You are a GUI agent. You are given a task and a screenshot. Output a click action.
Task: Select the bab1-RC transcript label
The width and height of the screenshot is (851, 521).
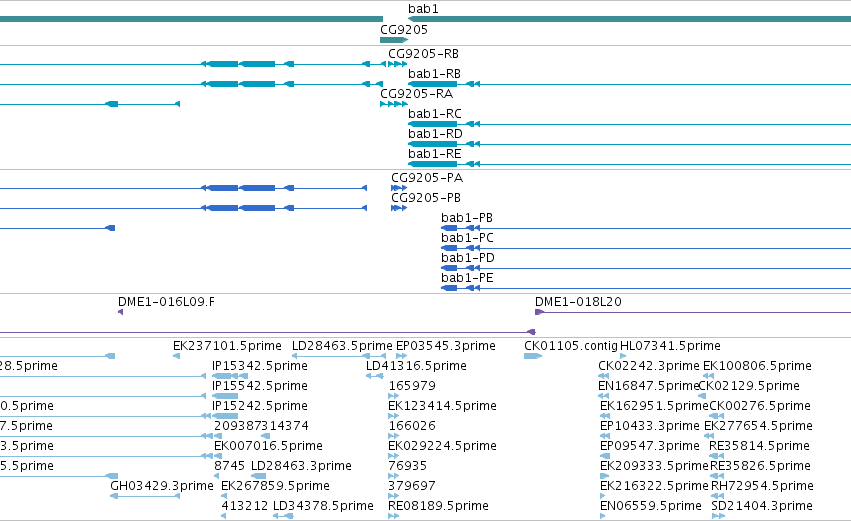[435, 113]
